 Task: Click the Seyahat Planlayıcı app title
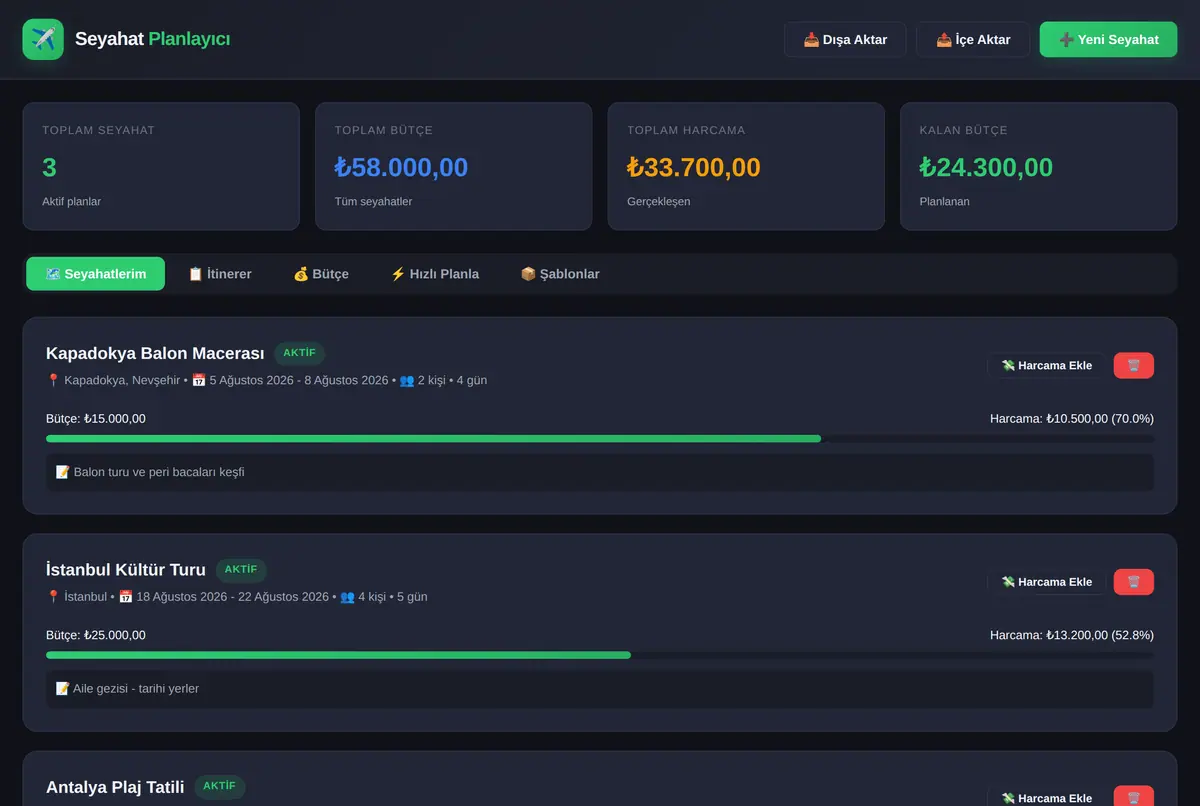153,40
